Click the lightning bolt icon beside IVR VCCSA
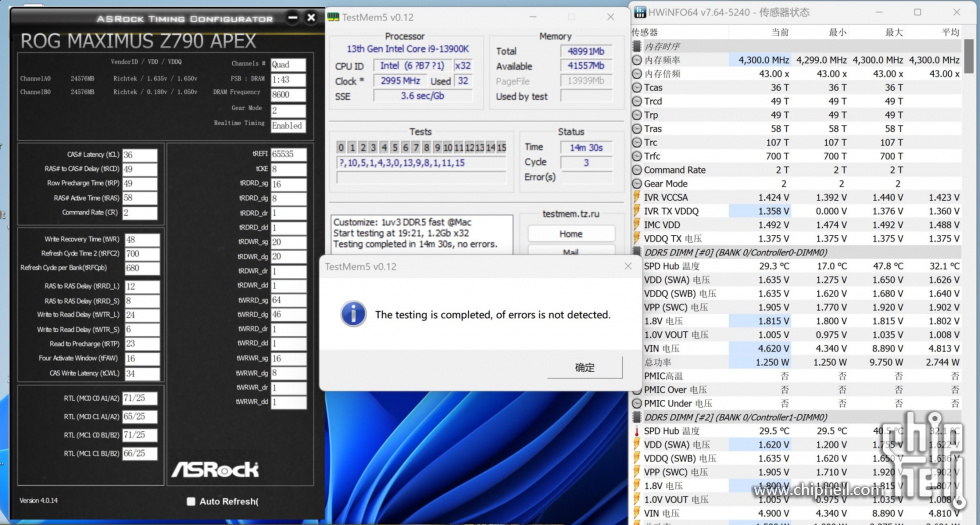The height and width of the screenshot is (525, 980). [x=637, y=198]
